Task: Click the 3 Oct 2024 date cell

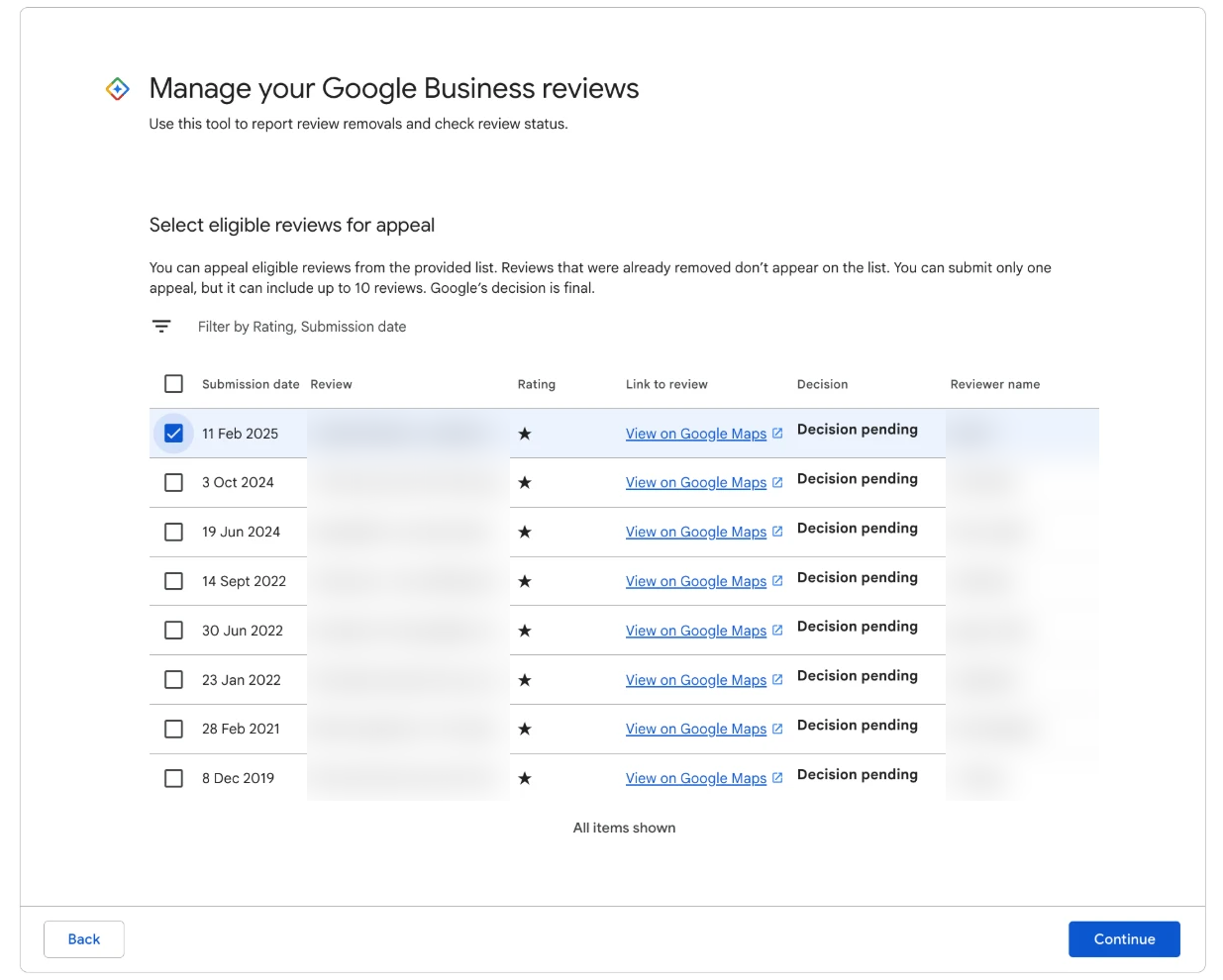Action: pyautogui.click(x=238, y=483)
